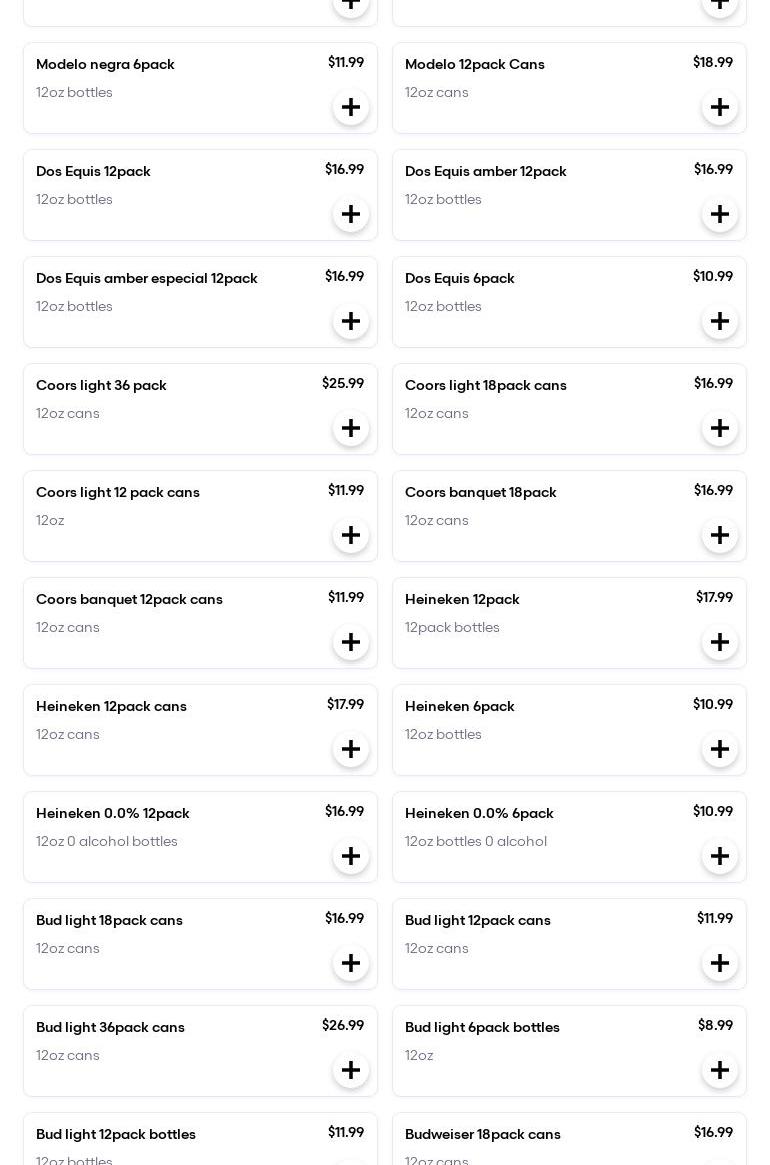770x1165 pixels.
Task: Add Dos Equis amber 12pack
Action: pyautogui.click(x=720, y=215)
